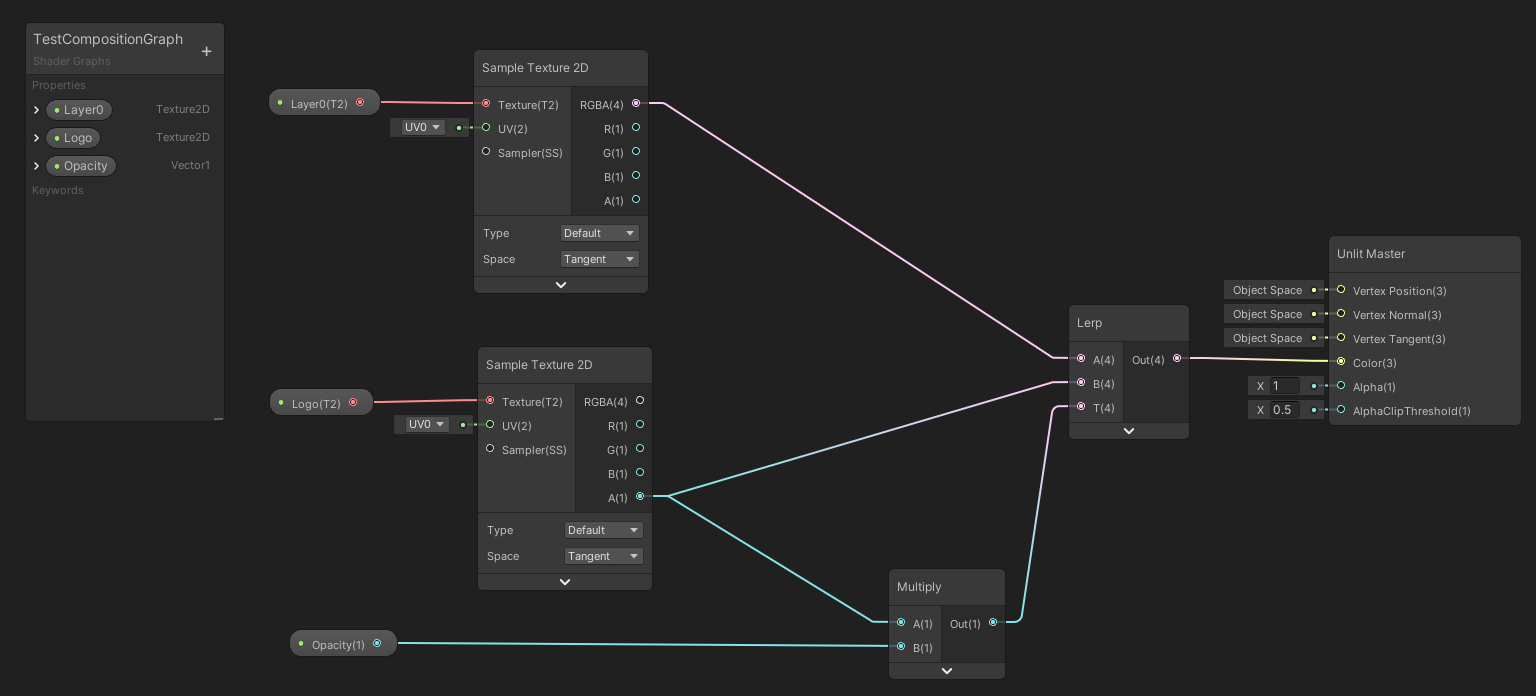
Task: Expand the Layer0 property in the blackboard
Action: click(37, 110)
